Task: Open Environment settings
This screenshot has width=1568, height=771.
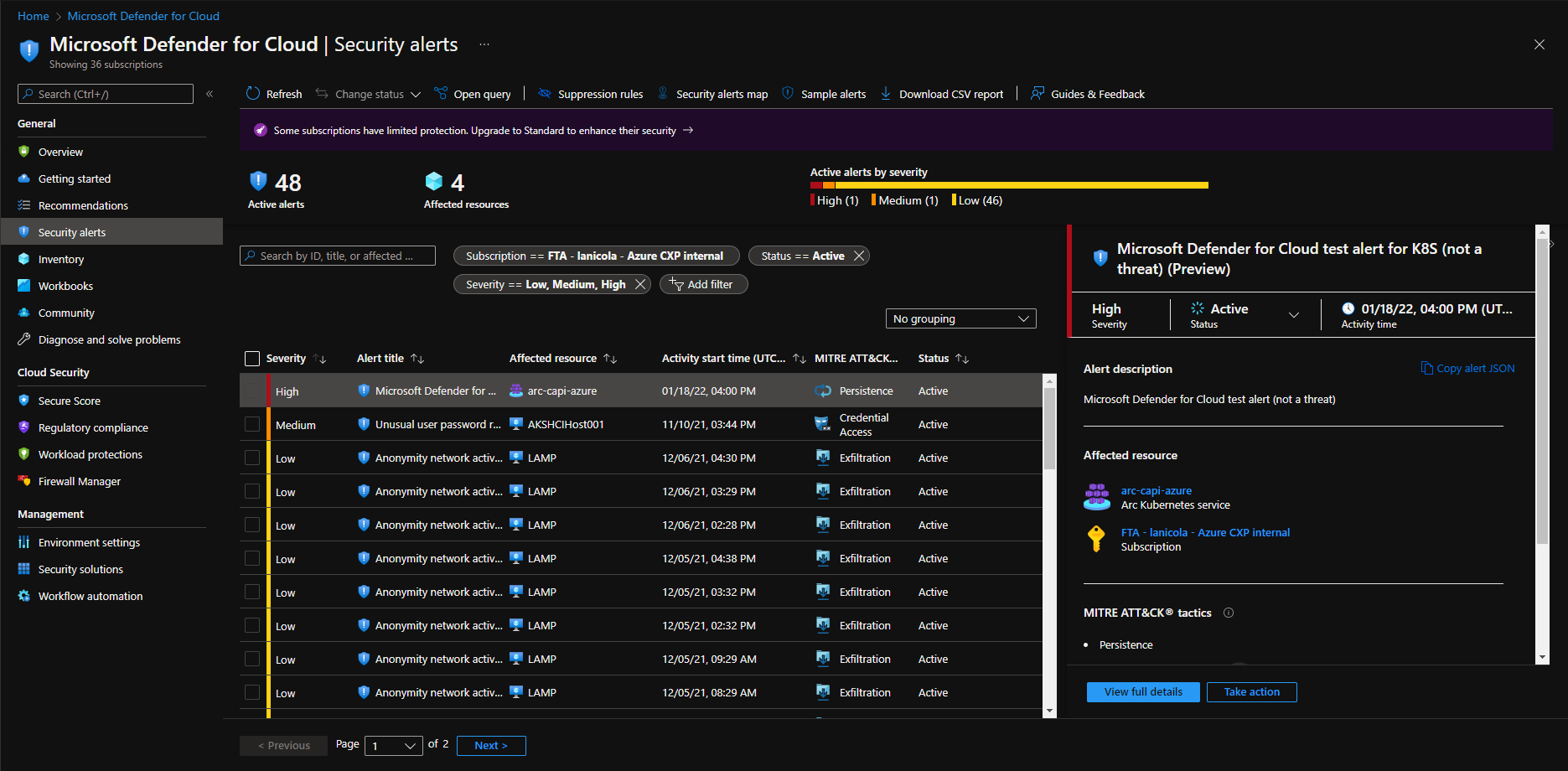Action: point(89,542)
